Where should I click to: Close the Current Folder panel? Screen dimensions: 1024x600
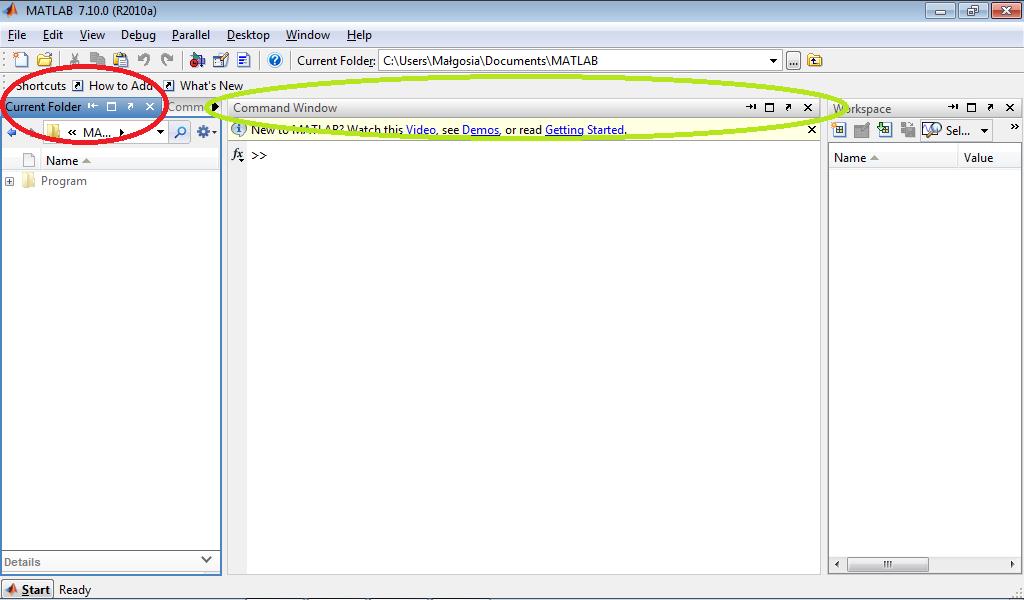point(150,106)
